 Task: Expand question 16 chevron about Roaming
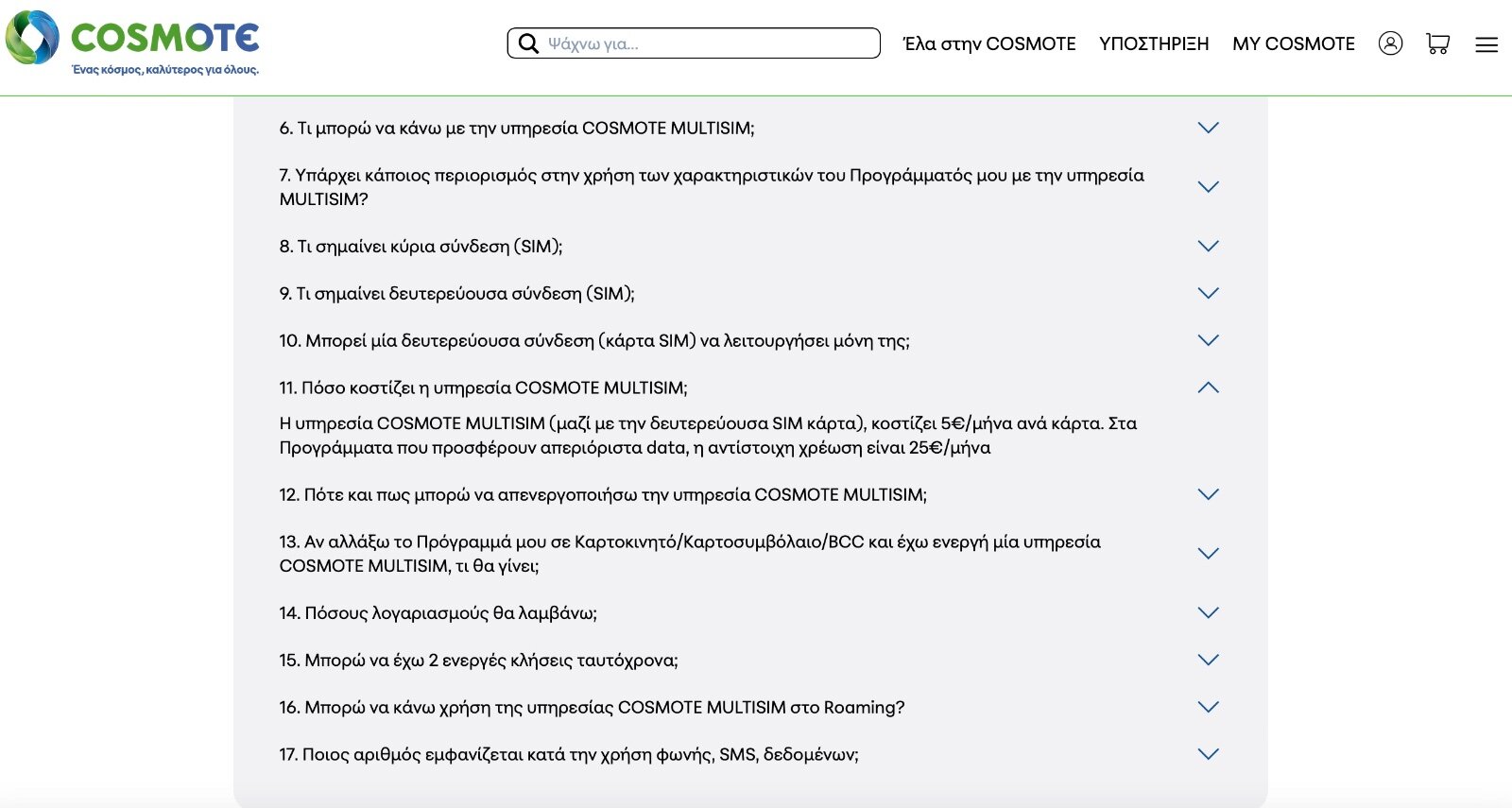[x=1208, y=707]
